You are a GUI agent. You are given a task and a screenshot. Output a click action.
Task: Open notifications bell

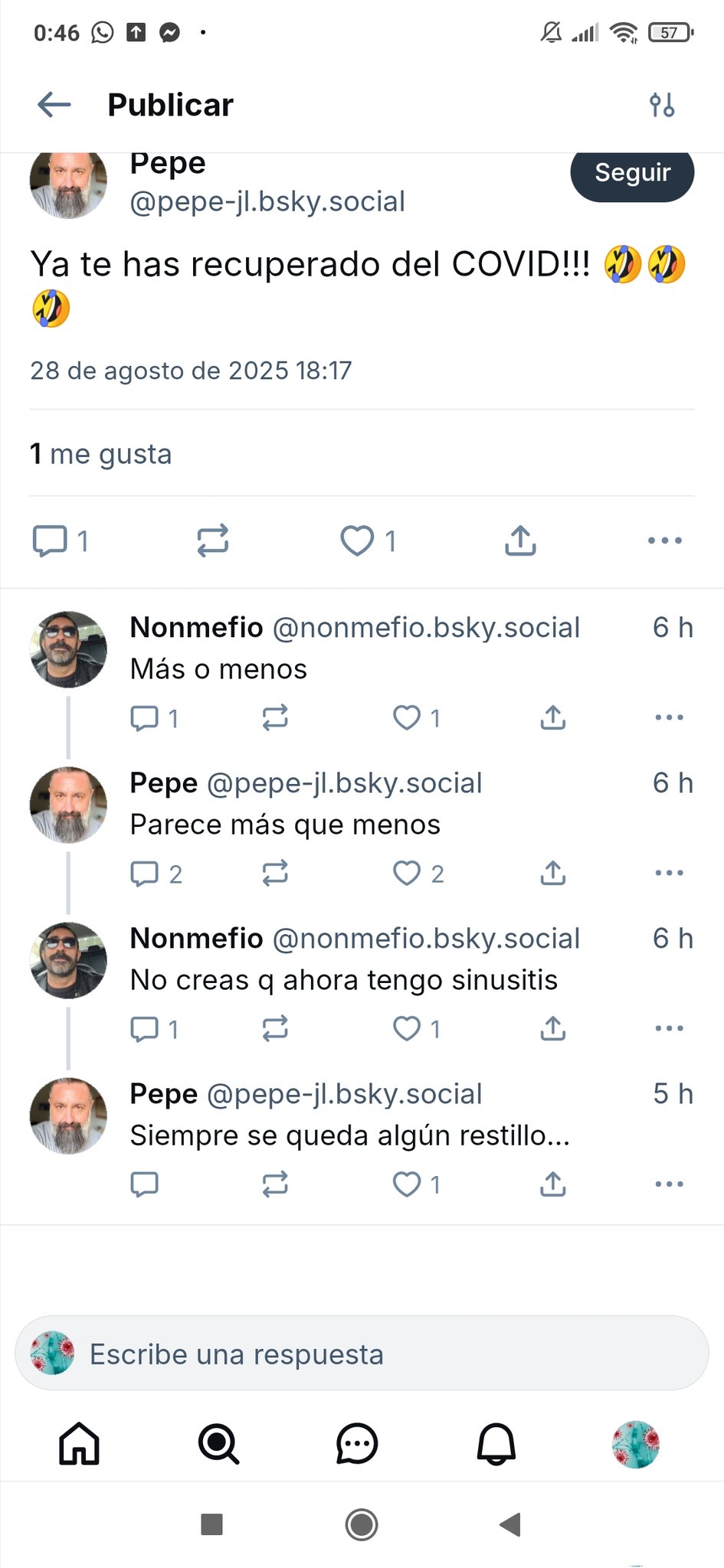click(x=496, y=1445)
